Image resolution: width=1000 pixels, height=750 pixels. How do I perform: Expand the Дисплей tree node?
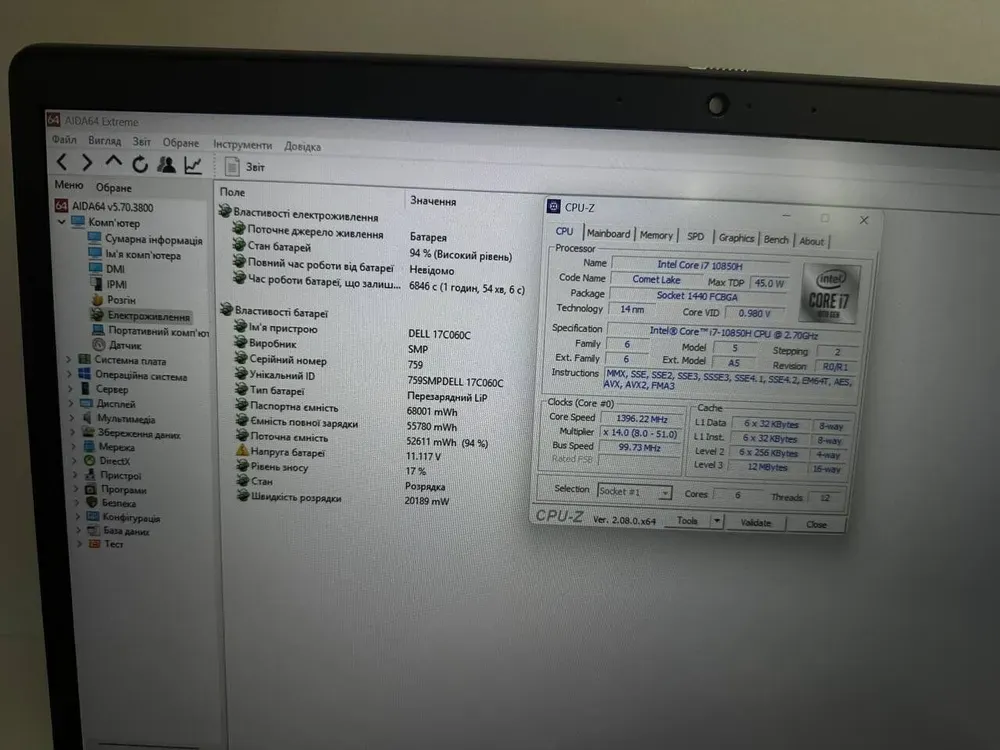point(70,404)
